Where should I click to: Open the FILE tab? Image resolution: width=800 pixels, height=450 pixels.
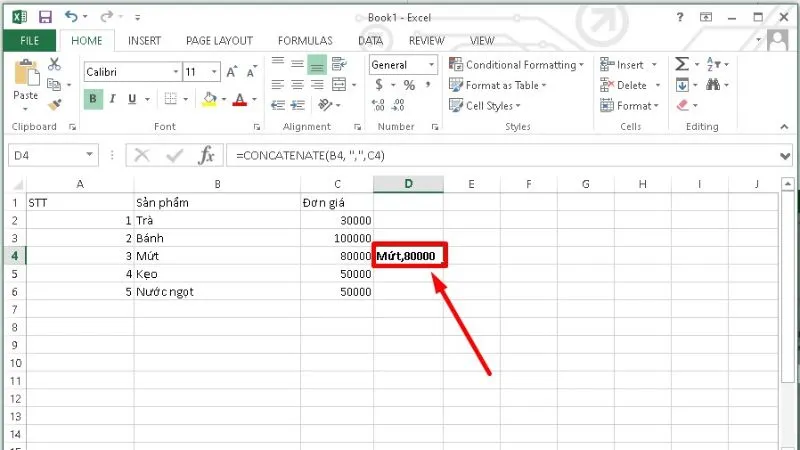click(x=30, y=41)
